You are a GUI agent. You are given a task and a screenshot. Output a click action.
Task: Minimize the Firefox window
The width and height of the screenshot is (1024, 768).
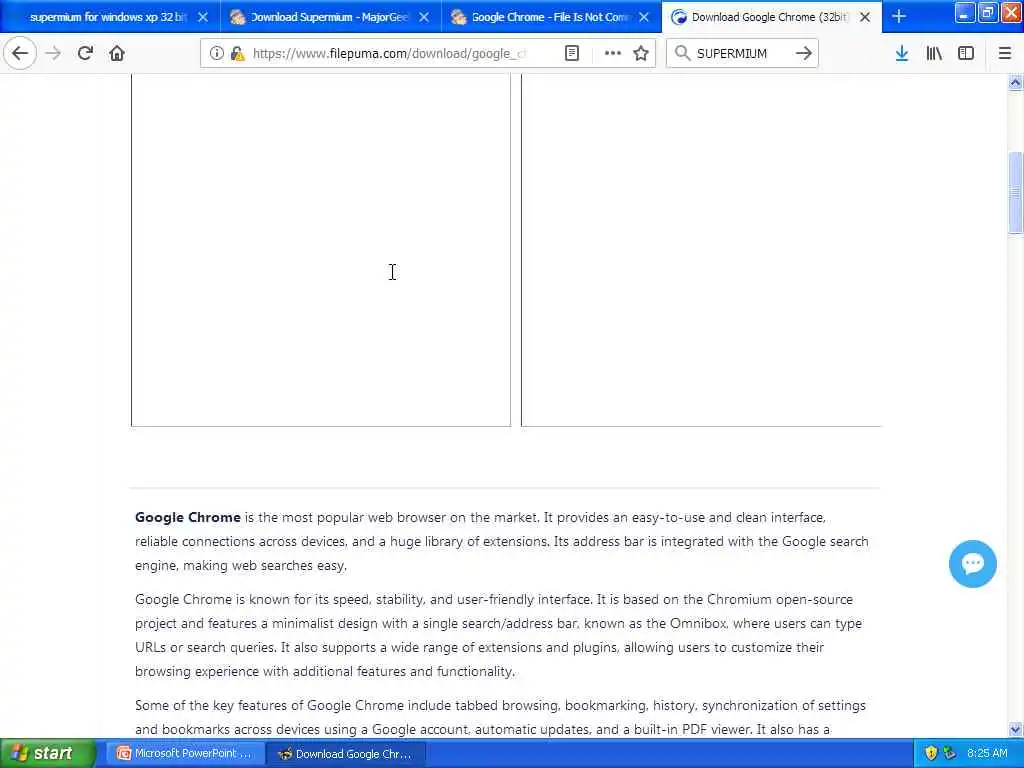coord(965,12)
